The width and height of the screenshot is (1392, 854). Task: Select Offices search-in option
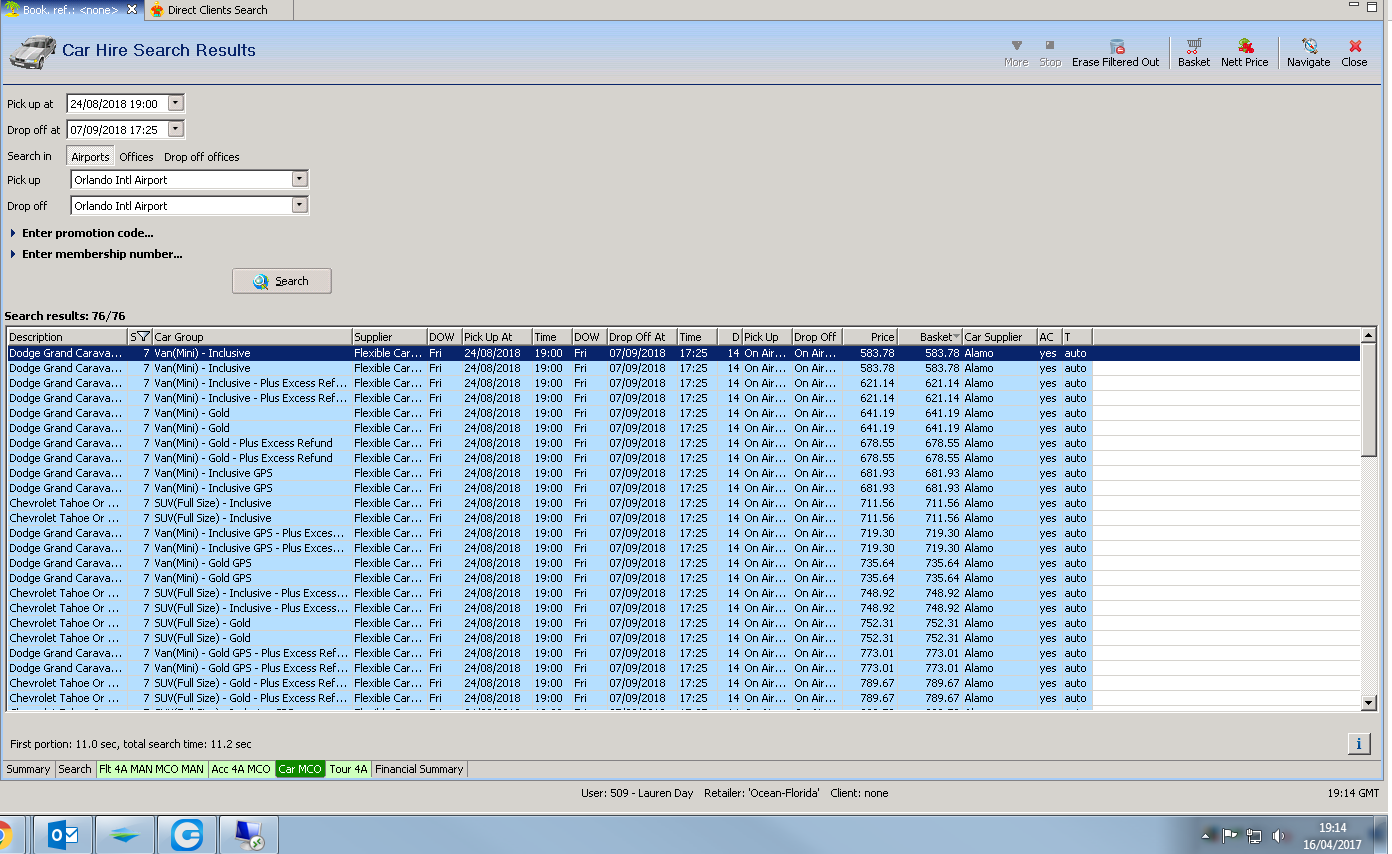pos(137,157)
